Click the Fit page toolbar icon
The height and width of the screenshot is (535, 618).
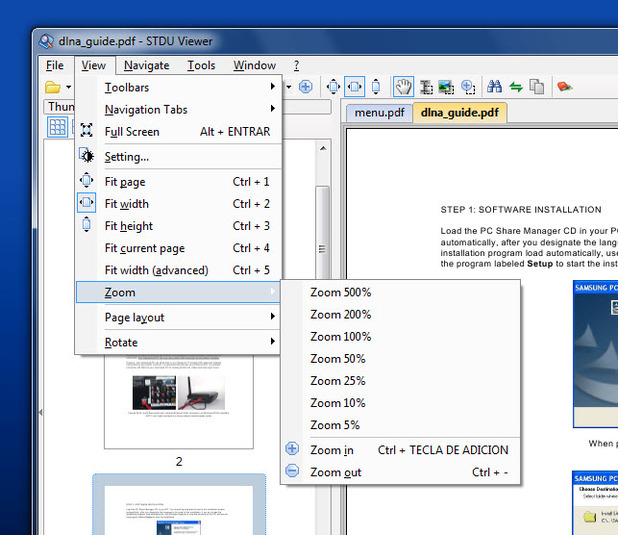pyautogui.click(x=333, y=87)
